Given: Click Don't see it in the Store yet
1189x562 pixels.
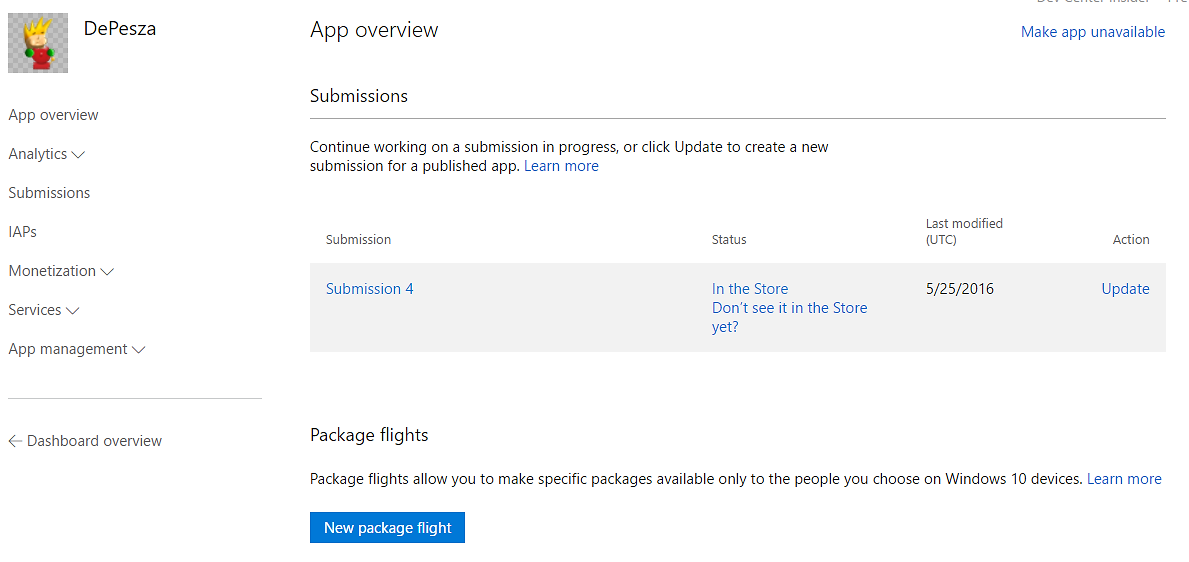Looking at the screenshot, I should 789,318.
